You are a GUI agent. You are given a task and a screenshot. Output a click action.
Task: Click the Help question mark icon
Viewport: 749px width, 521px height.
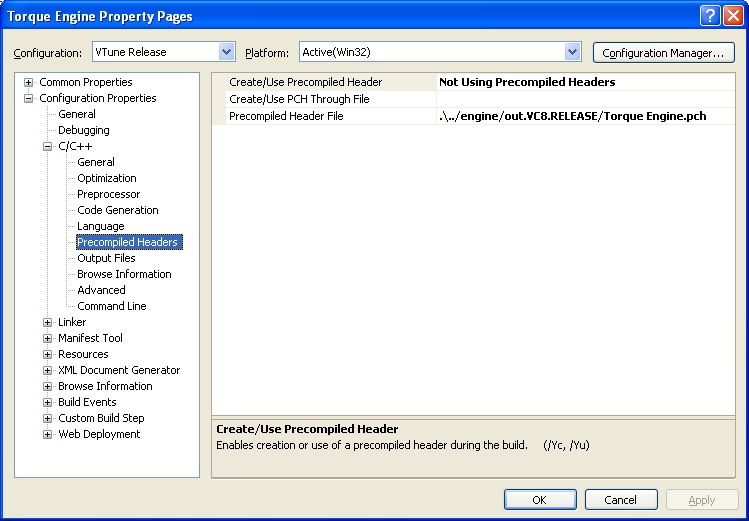[x=709, y=16]
